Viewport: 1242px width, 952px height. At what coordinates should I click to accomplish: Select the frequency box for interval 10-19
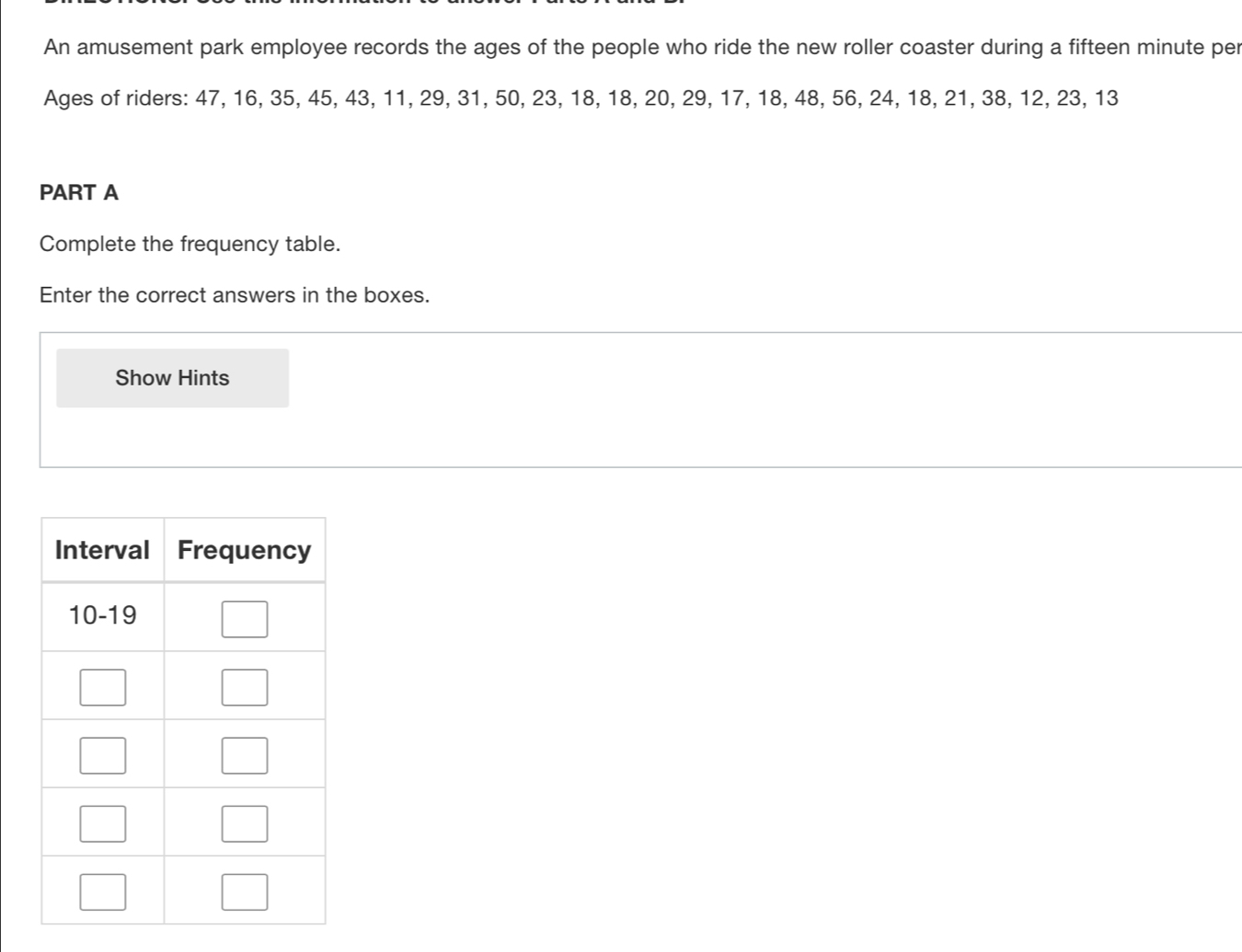click(x=245, y=619)
